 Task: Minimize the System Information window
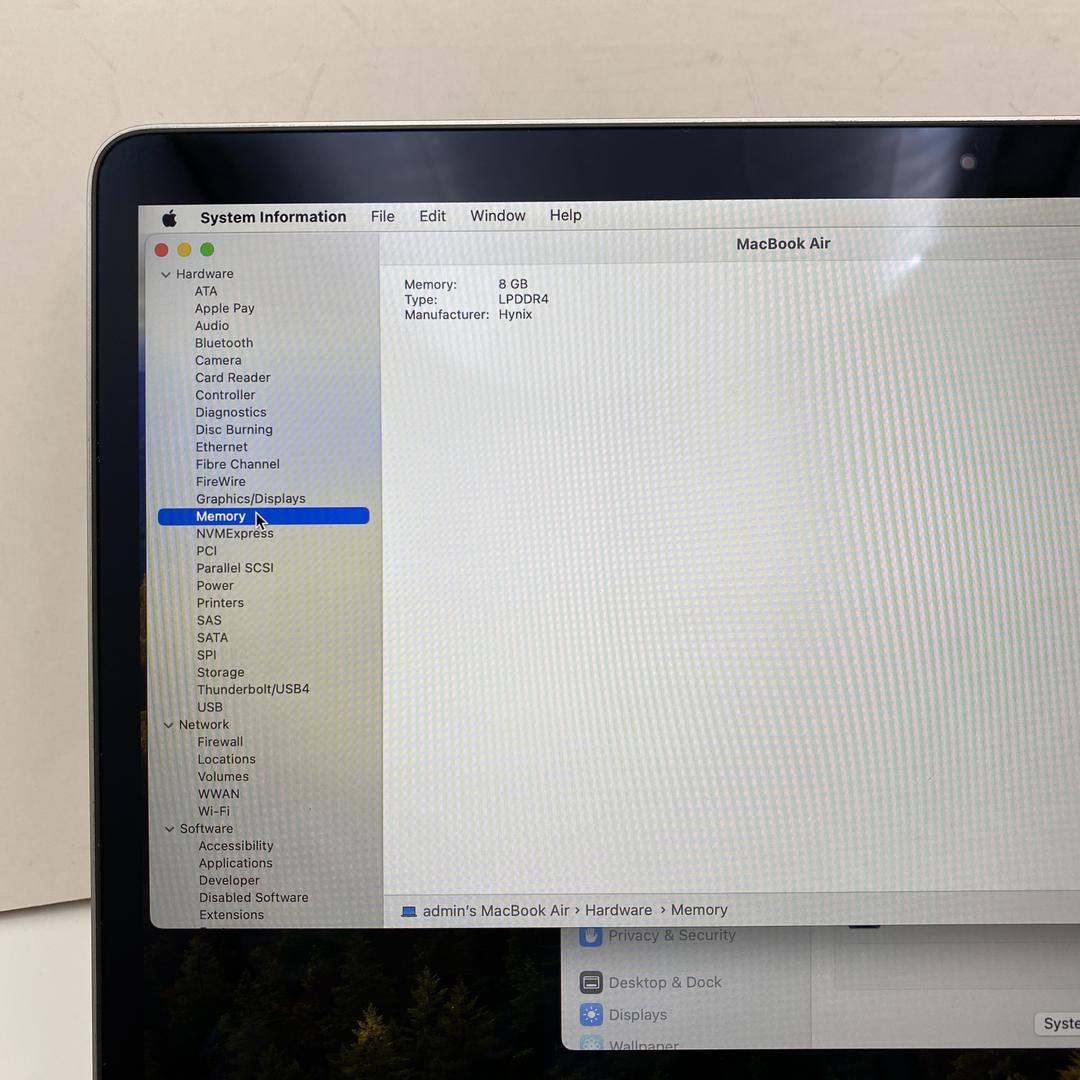(185, 249)
